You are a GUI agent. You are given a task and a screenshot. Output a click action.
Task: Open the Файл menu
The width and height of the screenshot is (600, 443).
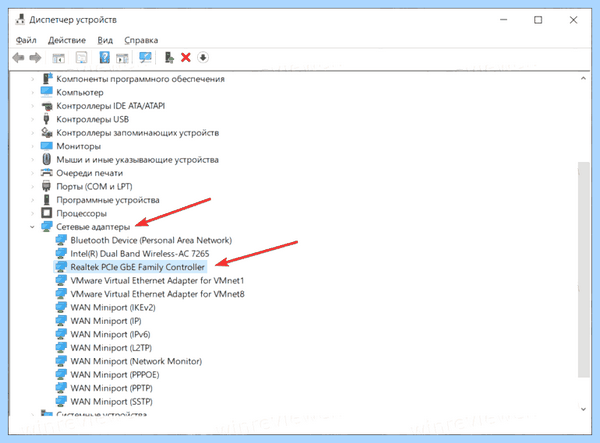pos(26,40)
